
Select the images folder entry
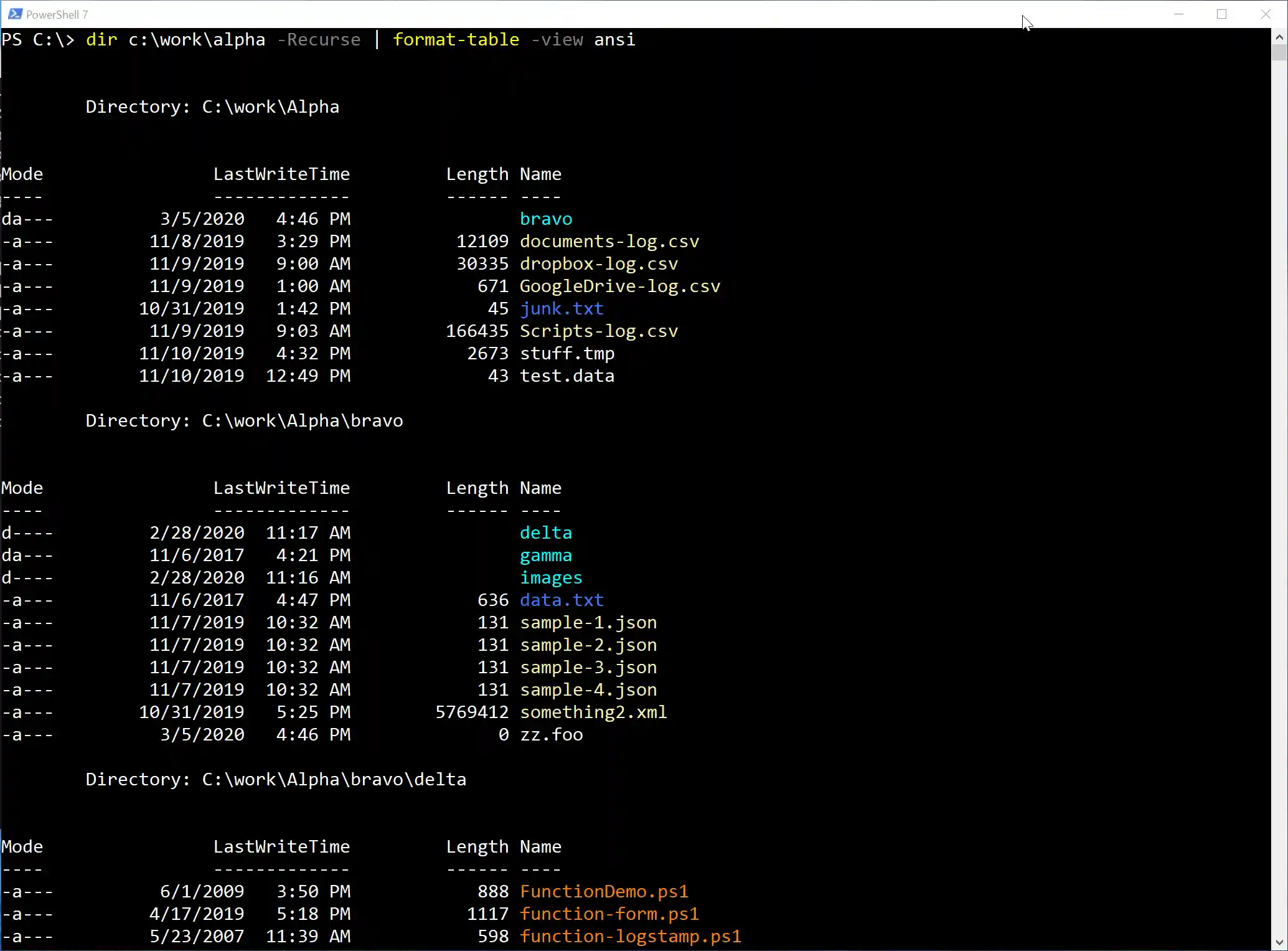pos(550,577)
